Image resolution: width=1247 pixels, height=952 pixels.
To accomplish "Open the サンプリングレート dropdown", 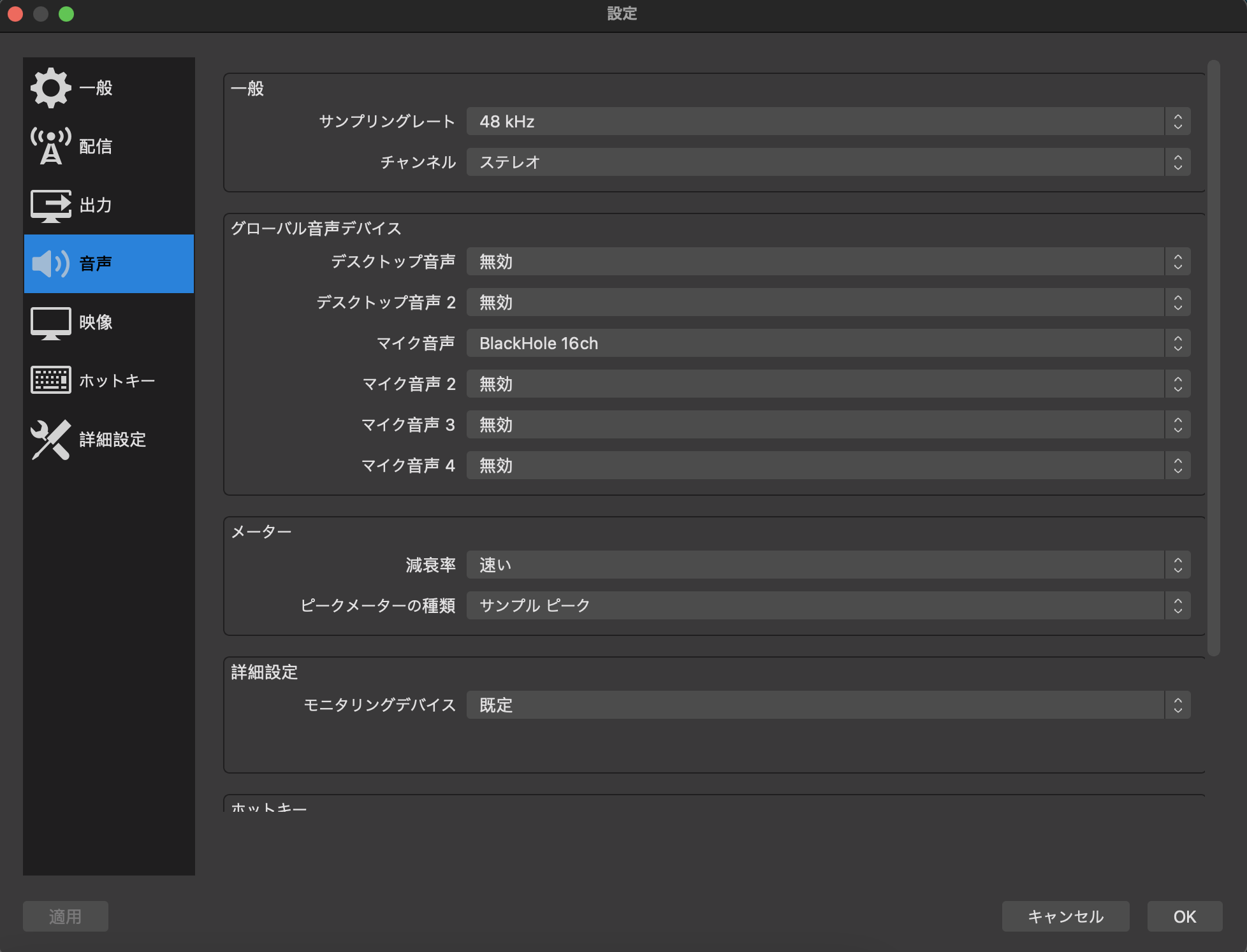I will coord(822,121).
